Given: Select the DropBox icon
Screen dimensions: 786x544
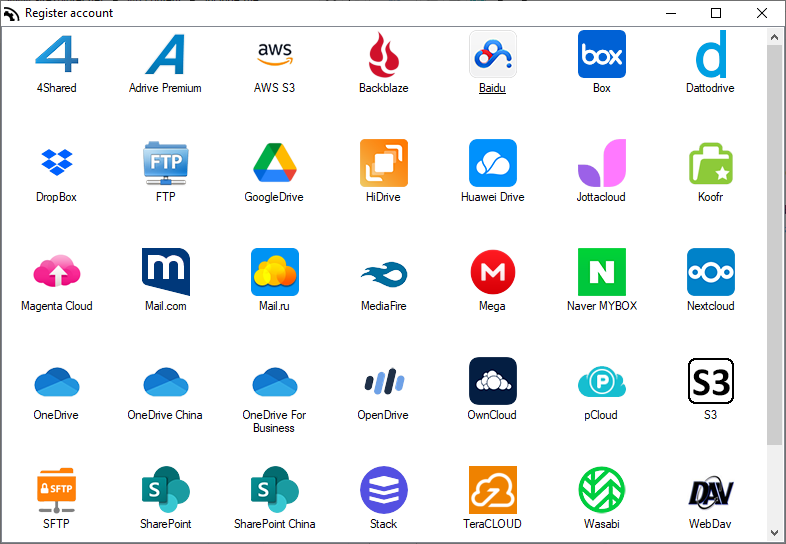Looking at the screenshot, I should (57, 162).
